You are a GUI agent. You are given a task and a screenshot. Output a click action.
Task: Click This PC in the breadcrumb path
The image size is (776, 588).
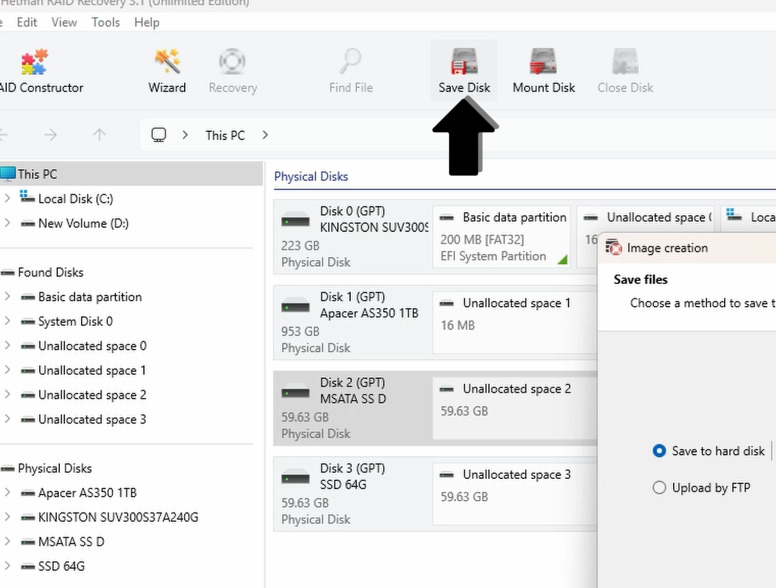pos(225,135)
